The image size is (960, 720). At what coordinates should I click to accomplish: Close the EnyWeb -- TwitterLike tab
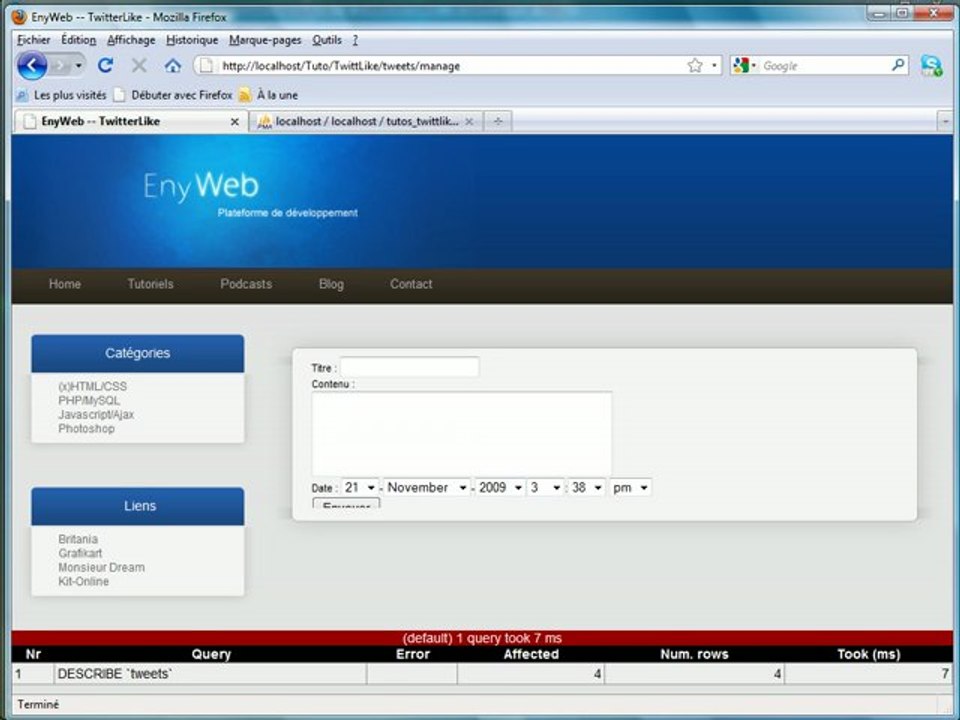coord(234,122)
